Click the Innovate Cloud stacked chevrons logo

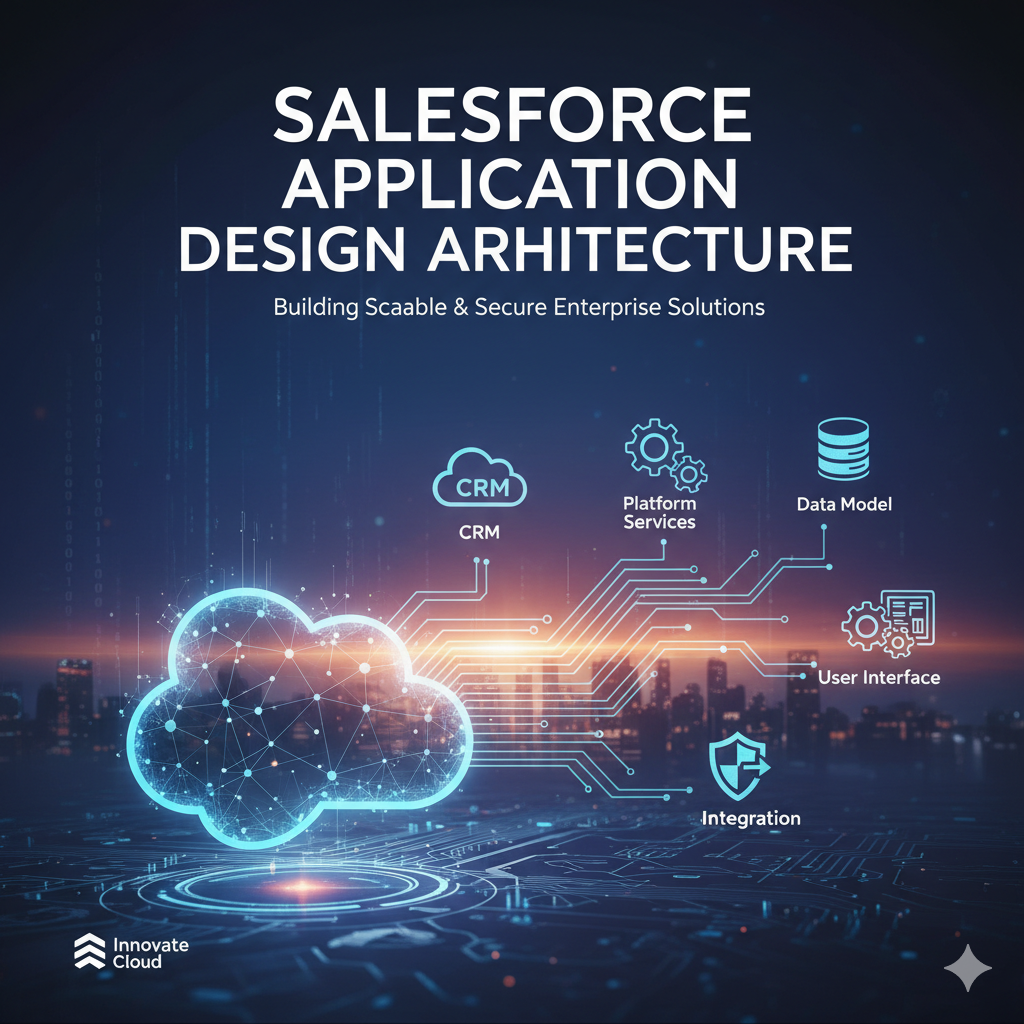click(89, 952)
